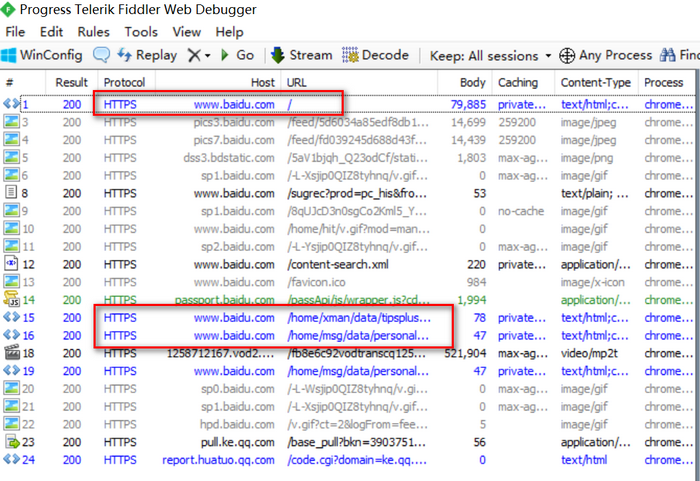Click the image icon of session 3
700x481 pixels.
coord(12,122)
